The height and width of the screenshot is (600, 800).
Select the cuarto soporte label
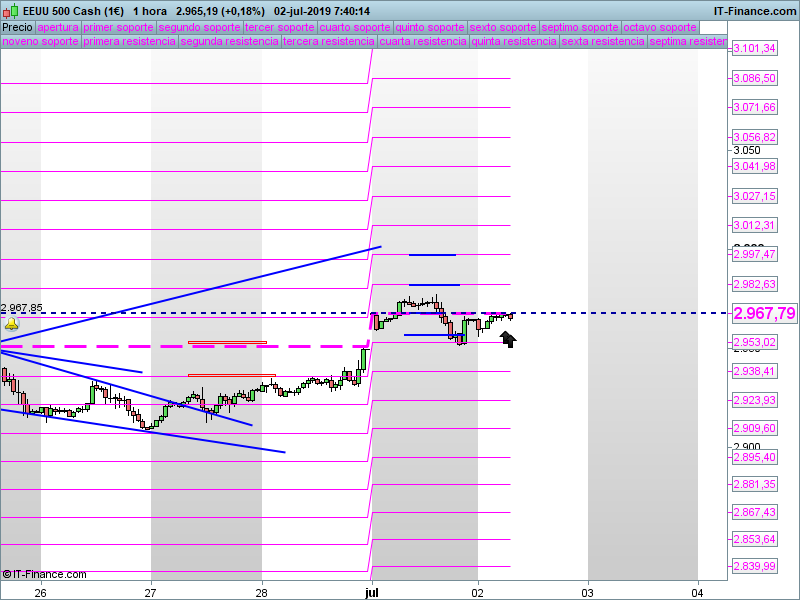[x=355, y=27]
